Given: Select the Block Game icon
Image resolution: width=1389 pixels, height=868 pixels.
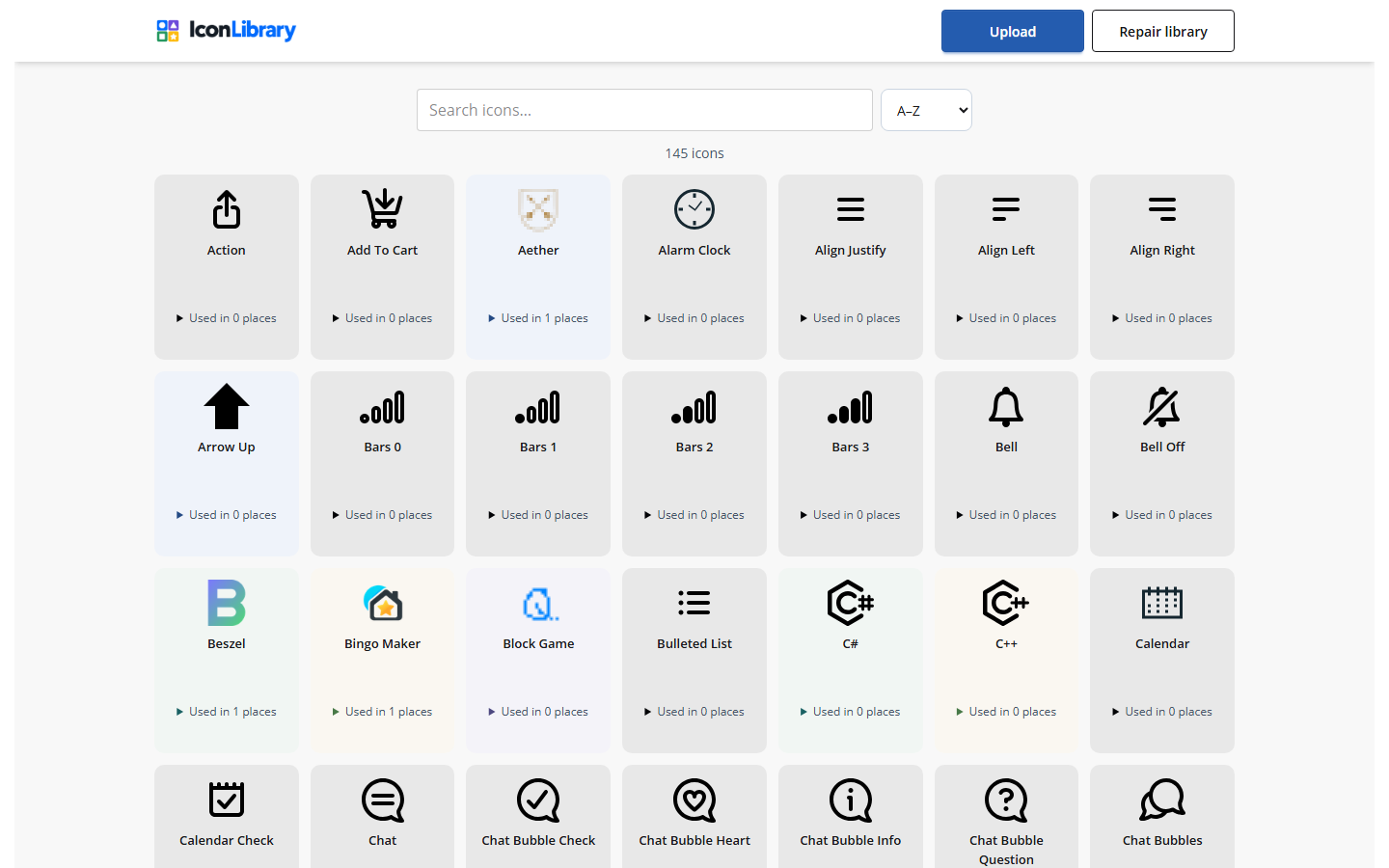Looking at the screenshot, I should point(538,604).
